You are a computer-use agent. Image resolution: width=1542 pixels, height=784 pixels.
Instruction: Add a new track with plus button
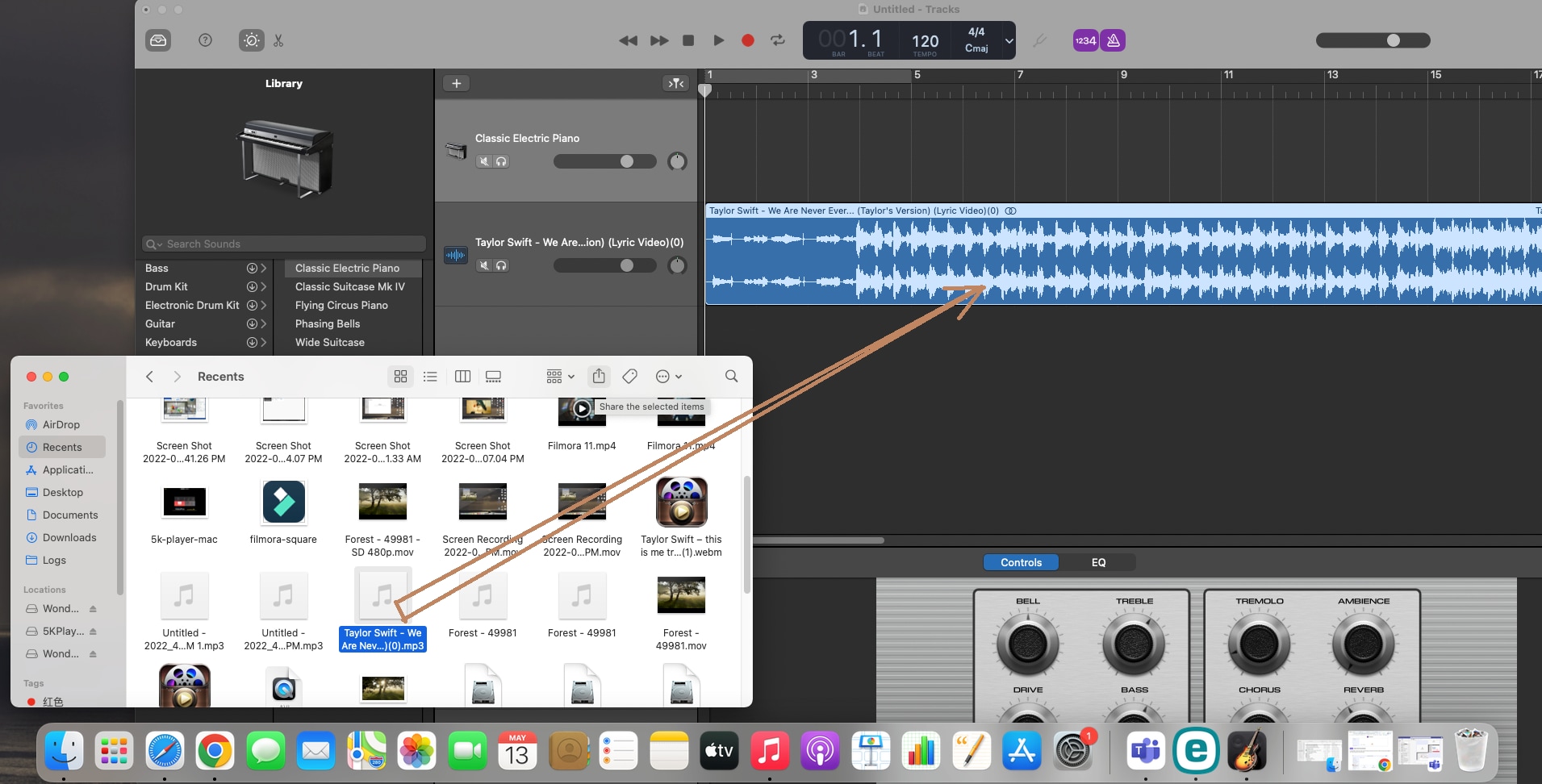pos(457,83)
